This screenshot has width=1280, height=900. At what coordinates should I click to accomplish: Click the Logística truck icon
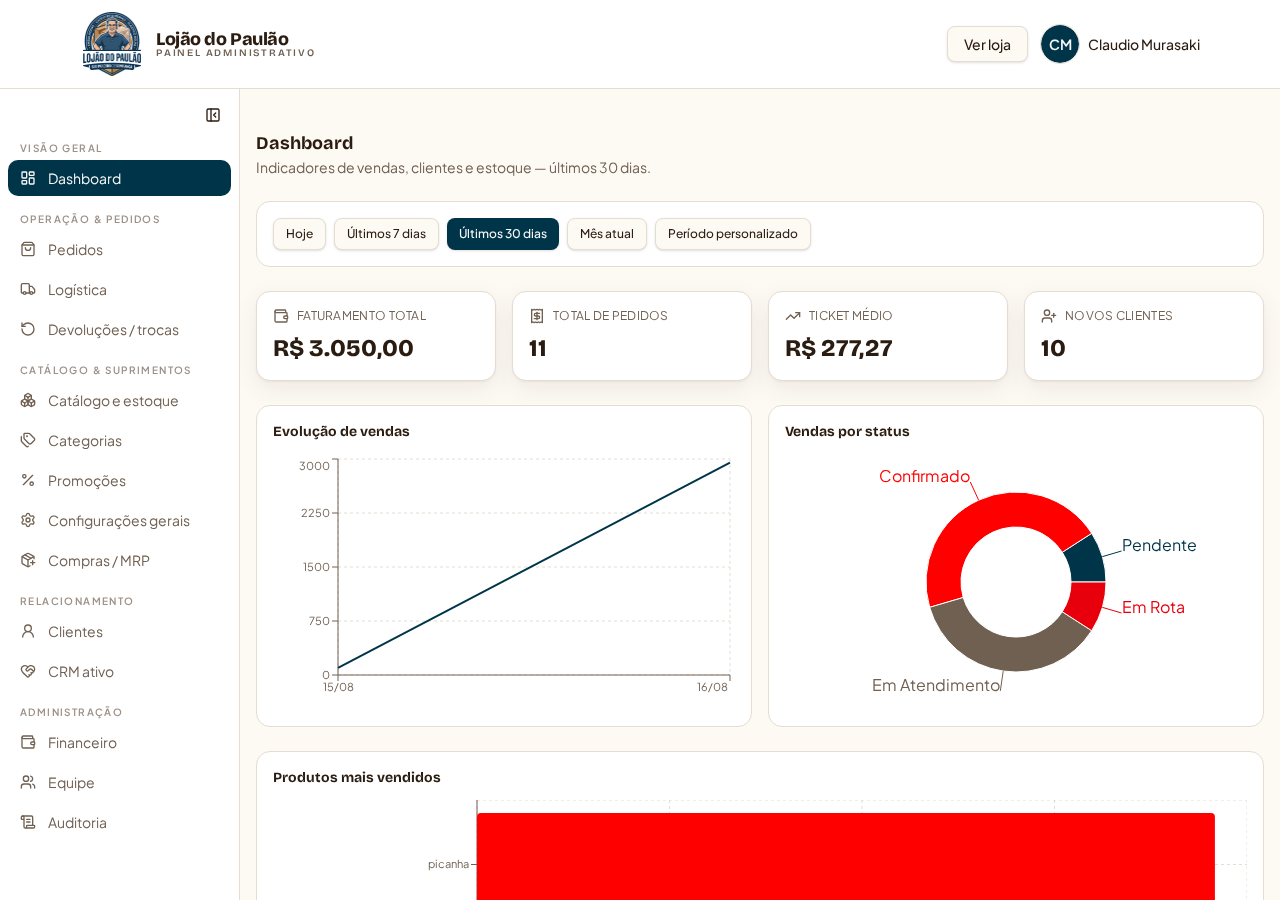pyautogui.click(x=28, y=289)
